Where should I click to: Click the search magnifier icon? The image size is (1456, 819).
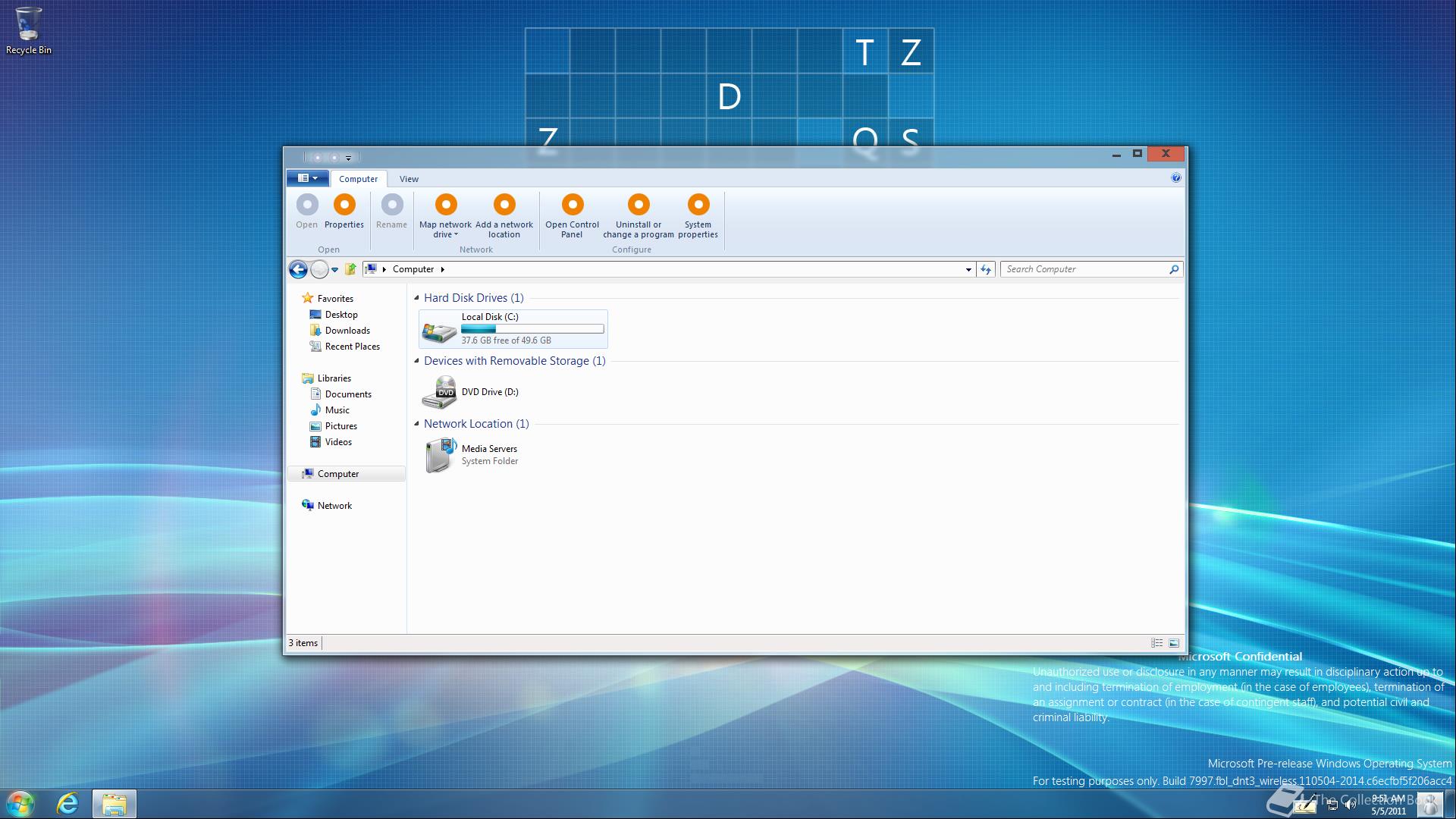1174,269
